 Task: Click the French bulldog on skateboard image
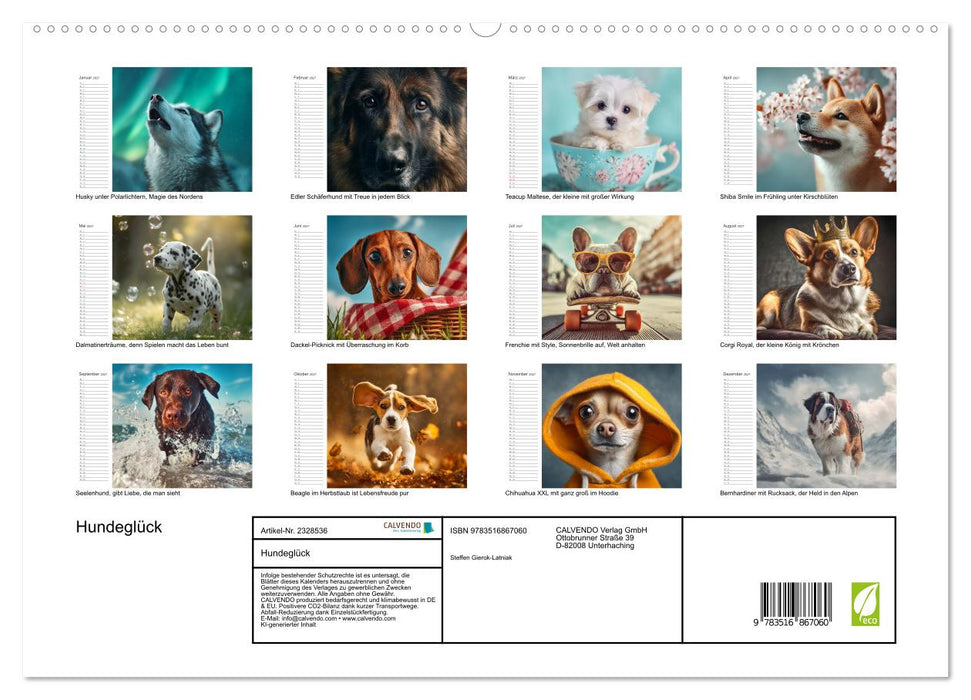[612, 278]
